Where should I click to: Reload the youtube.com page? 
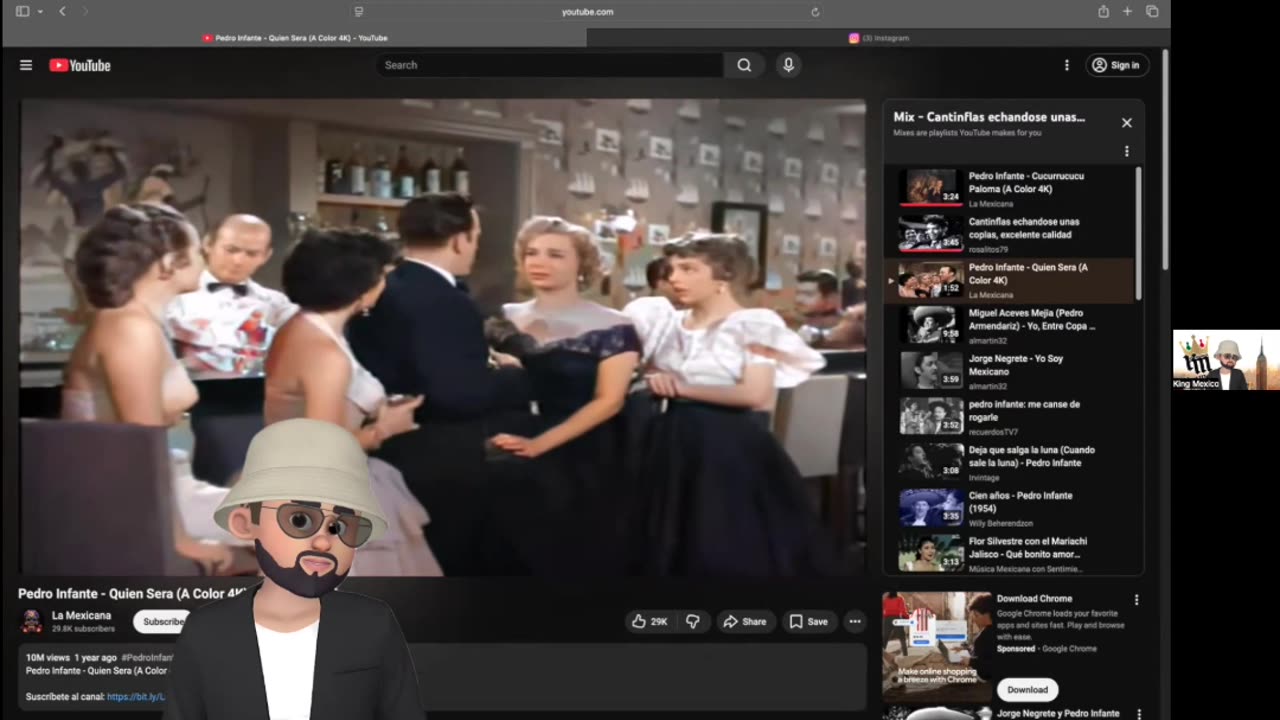tap(815, 12)
